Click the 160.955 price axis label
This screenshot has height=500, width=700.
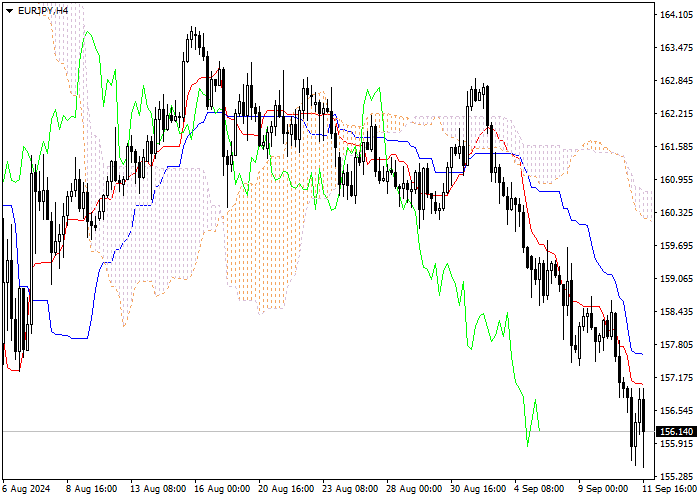[676, 180]
